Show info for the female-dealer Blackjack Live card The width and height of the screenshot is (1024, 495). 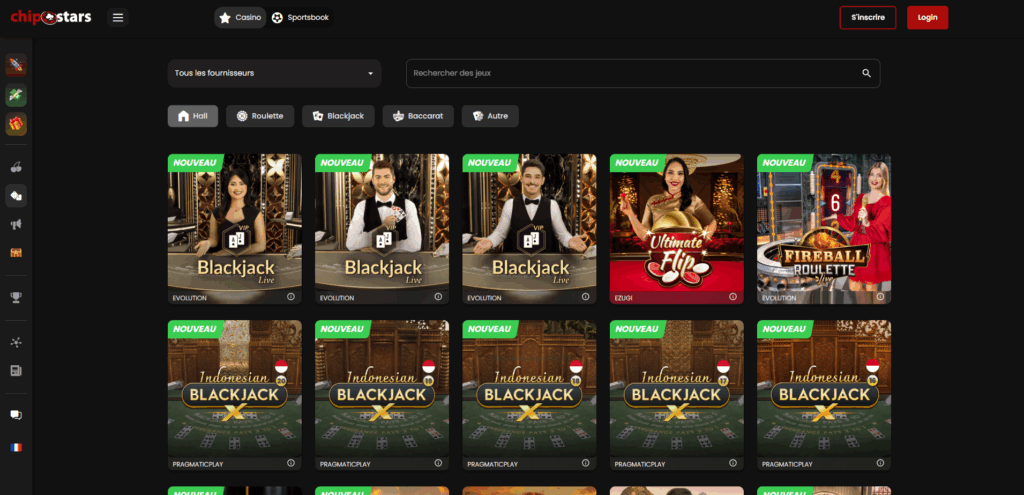point(291,297)
